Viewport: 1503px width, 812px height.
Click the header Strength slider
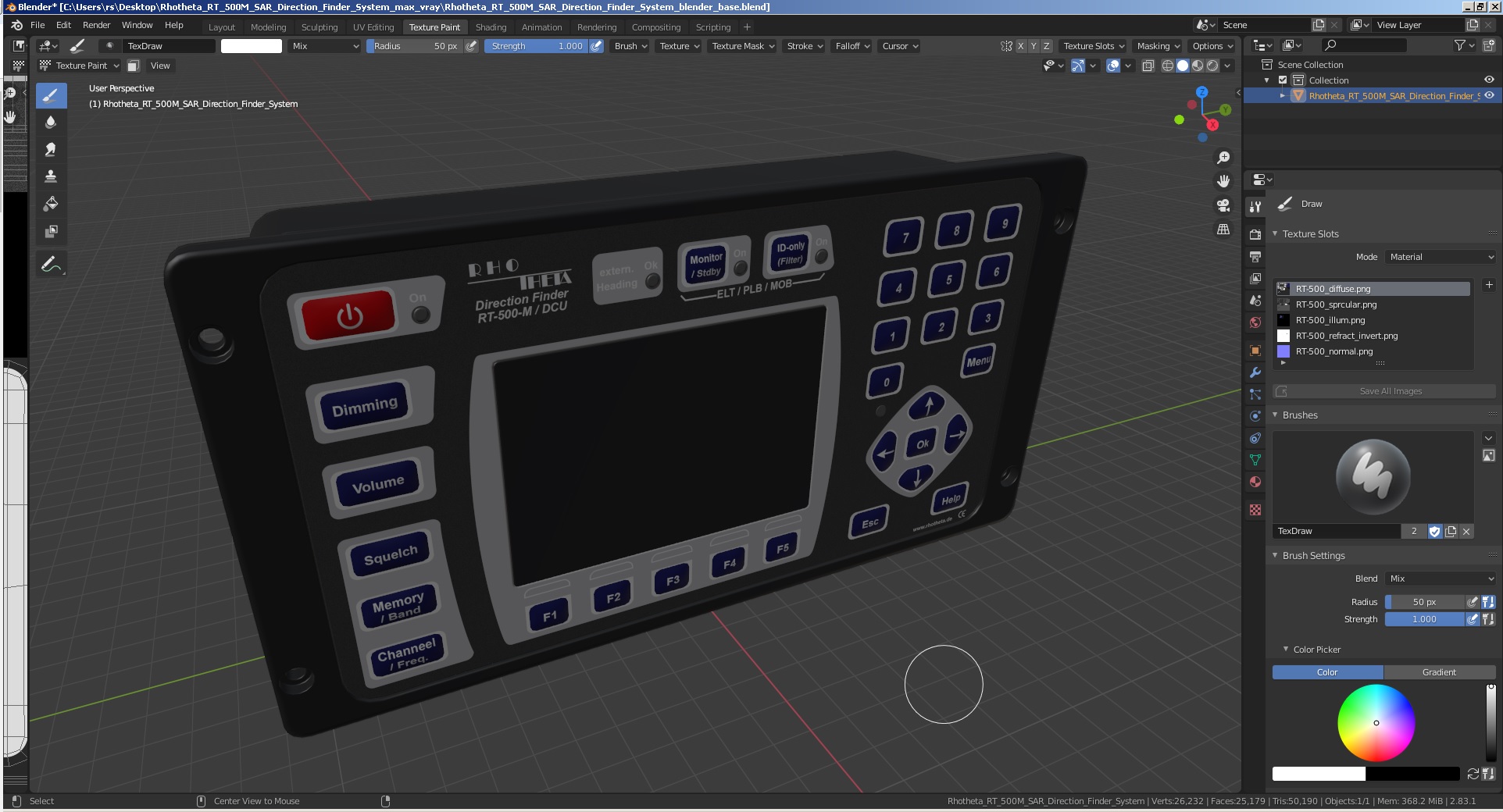(535, 46)
